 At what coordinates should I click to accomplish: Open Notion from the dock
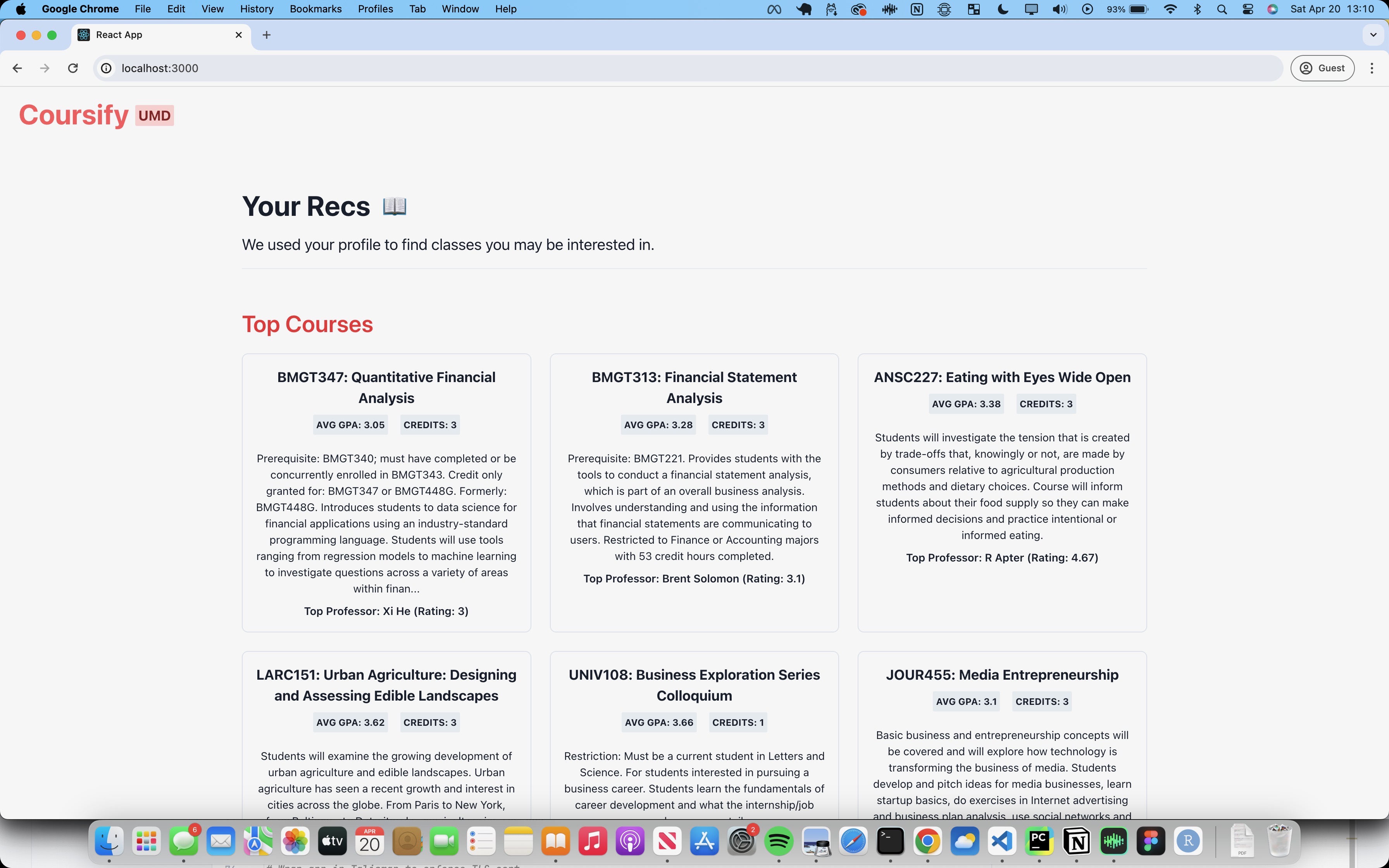[x=1076, y=842]
